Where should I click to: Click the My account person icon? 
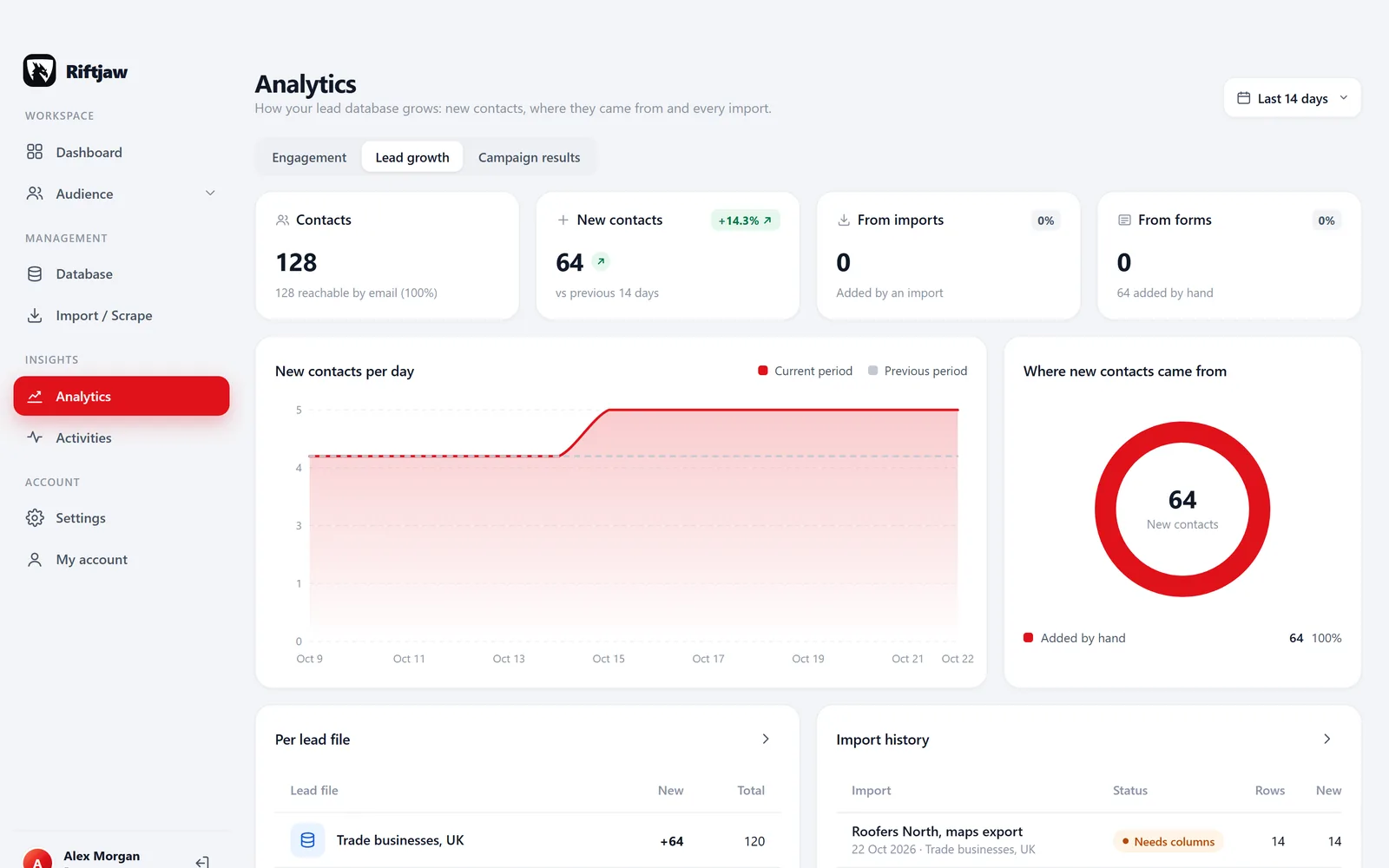(x=35, y=559)
